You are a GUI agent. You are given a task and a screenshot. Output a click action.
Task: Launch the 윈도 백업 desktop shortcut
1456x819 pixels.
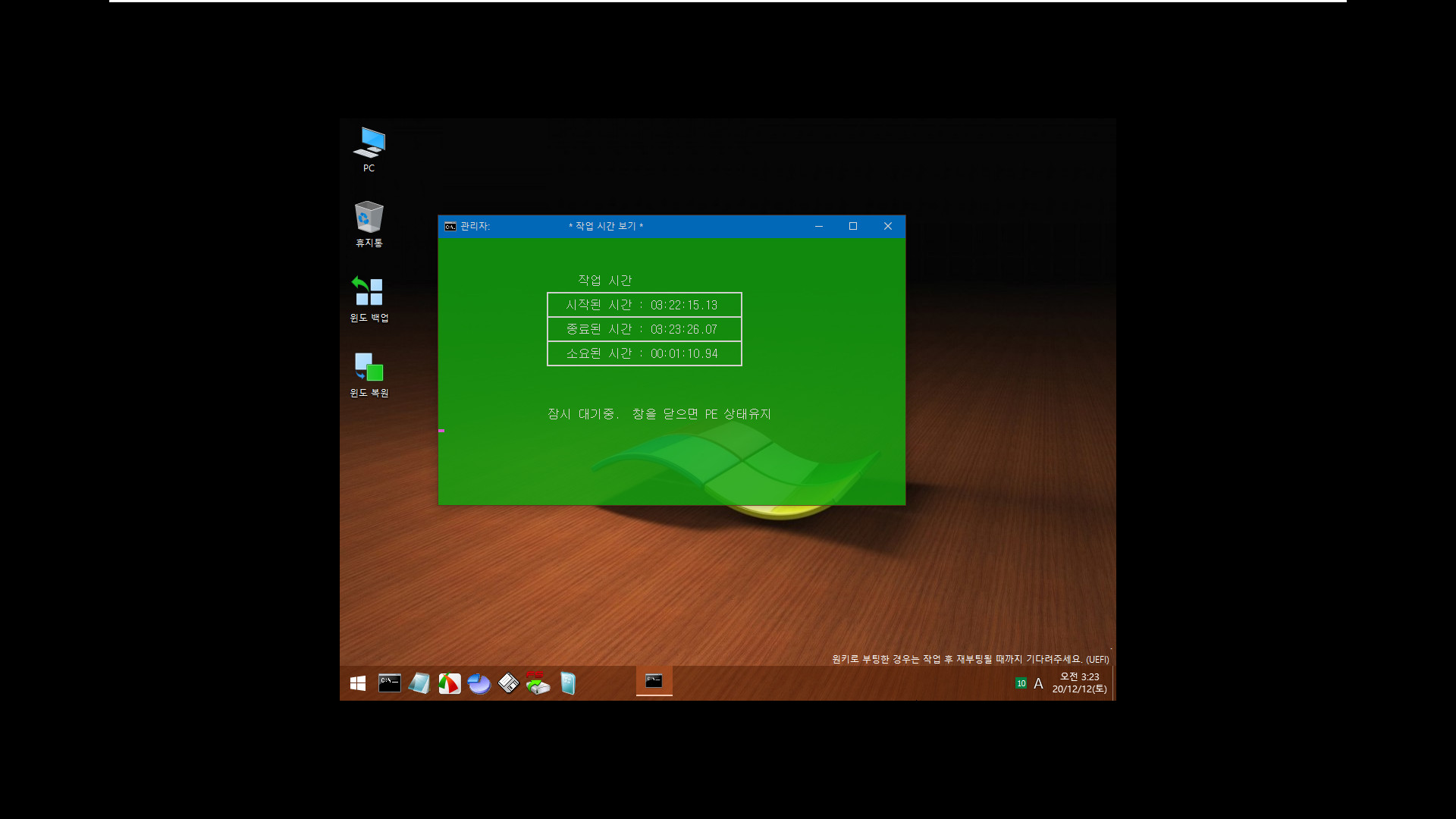pyautogui.click(x=369, y=299)
